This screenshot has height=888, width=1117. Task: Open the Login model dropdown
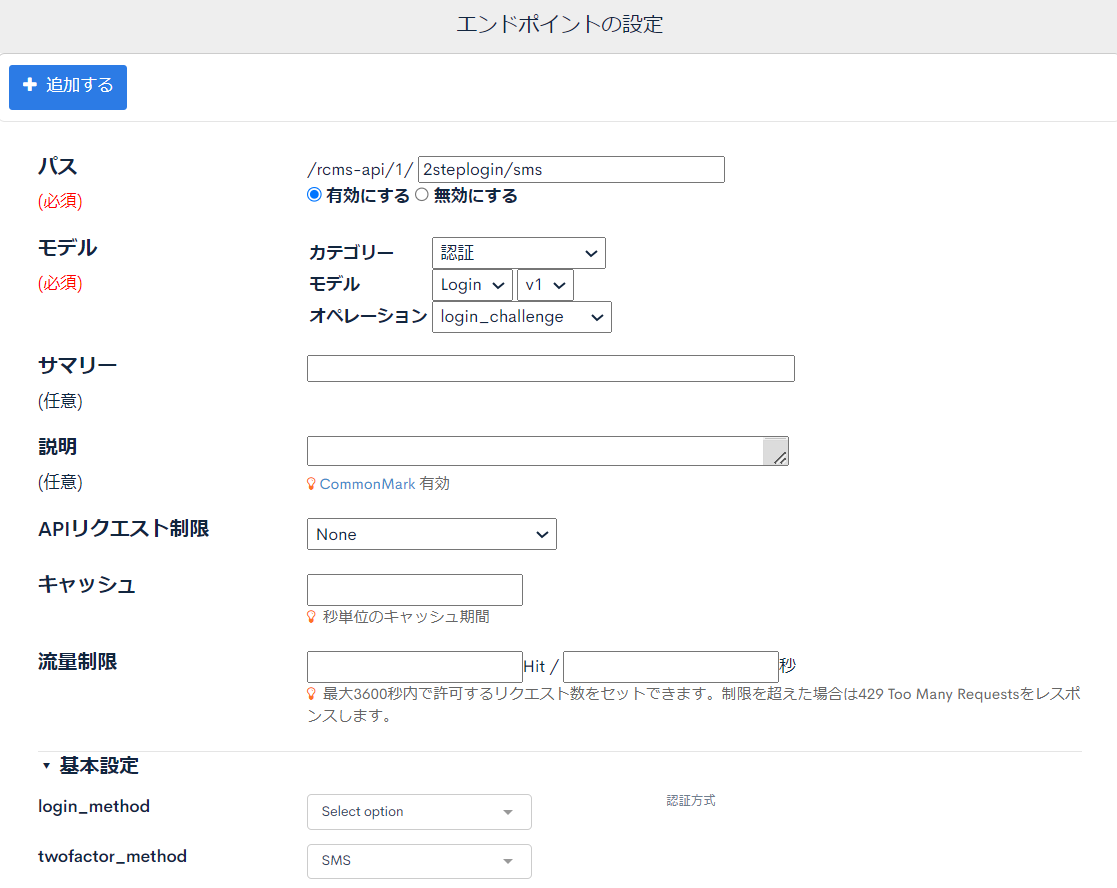click(x=472, y=285)
